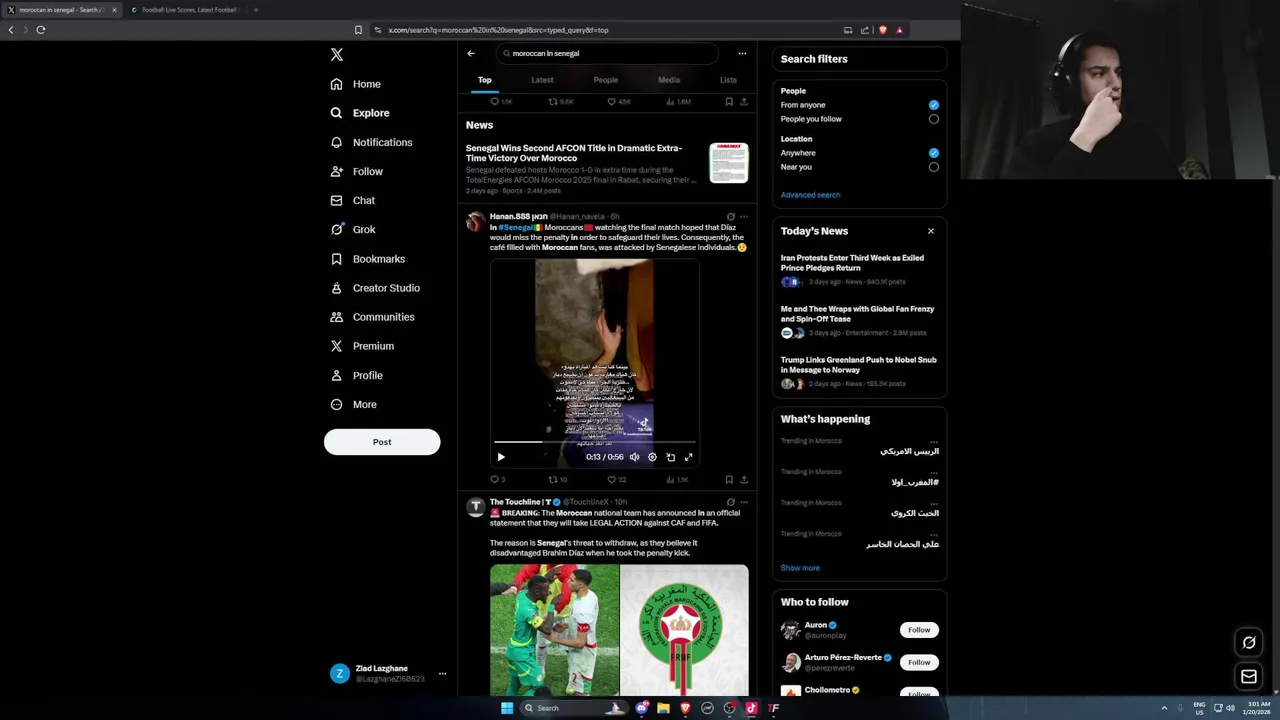Select Near you location option

934,167
